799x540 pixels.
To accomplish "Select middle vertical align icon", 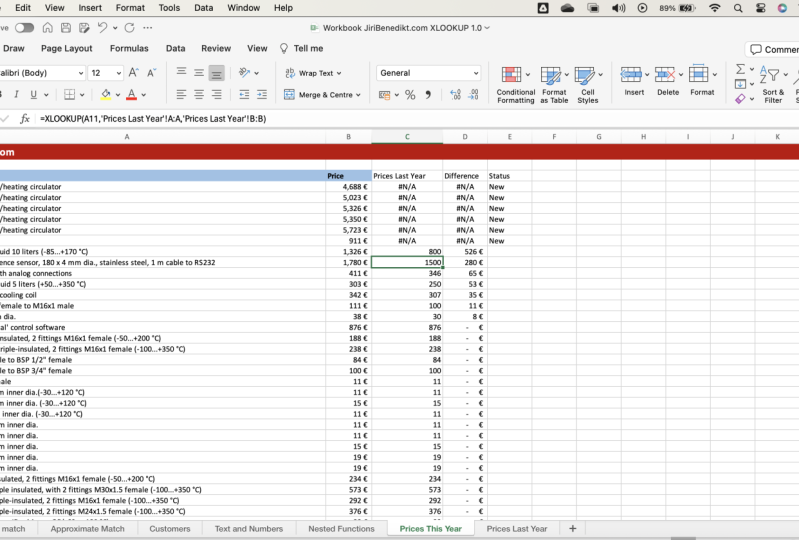I will (x=199, y=72).
